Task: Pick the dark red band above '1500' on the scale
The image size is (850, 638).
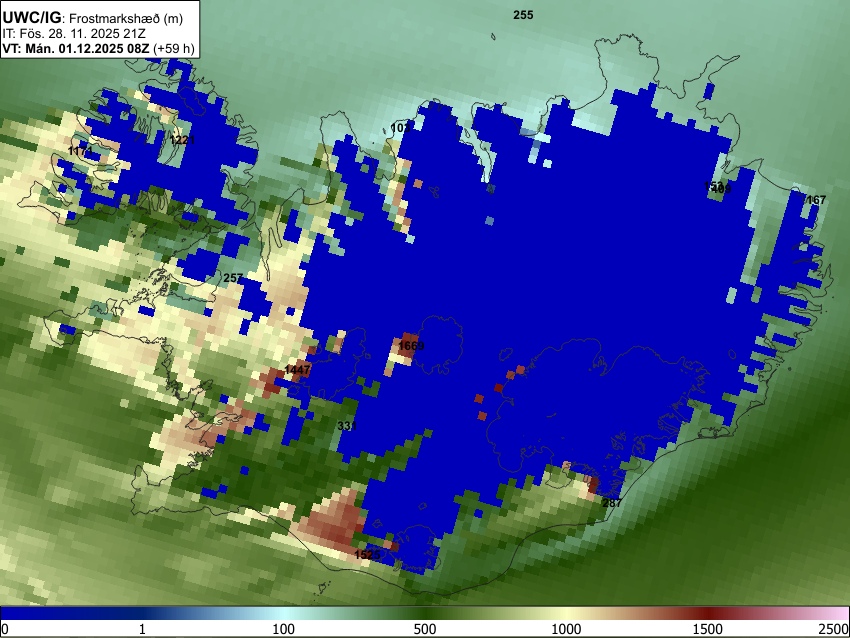Action: tap(708, 613)
